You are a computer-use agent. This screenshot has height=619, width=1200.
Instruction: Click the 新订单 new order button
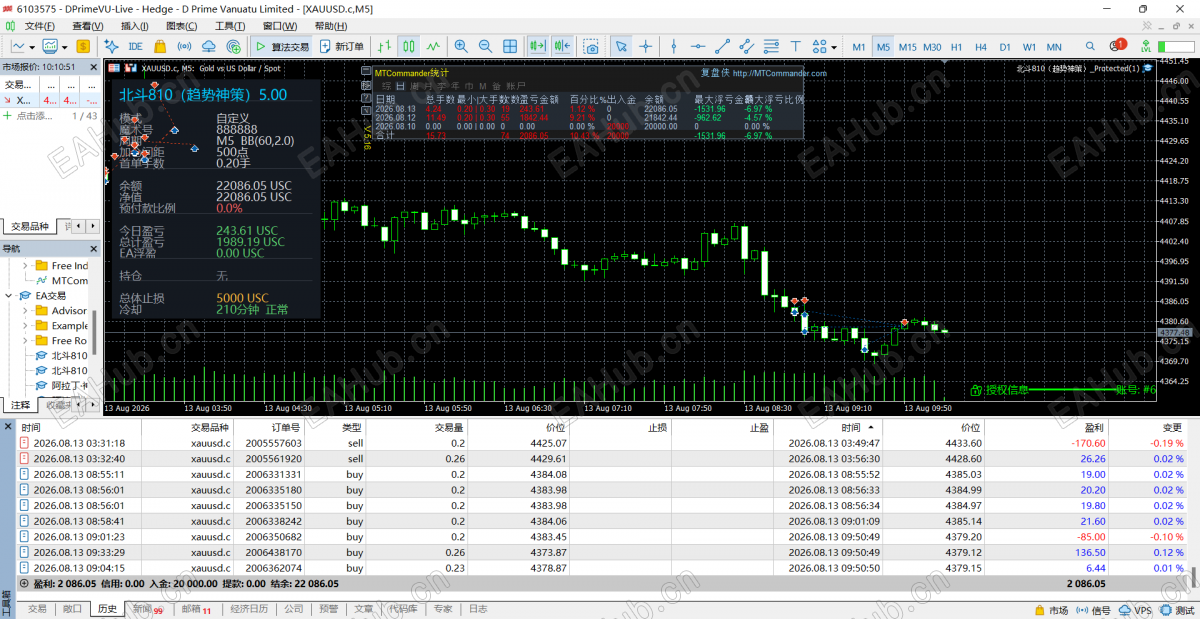[342, 46]
